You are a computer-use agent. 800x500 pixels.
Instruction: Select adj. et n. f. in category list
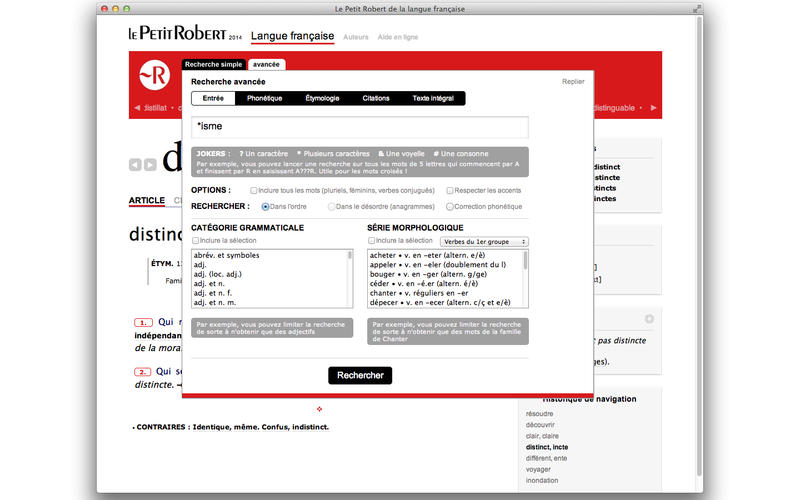coord(213,293)
